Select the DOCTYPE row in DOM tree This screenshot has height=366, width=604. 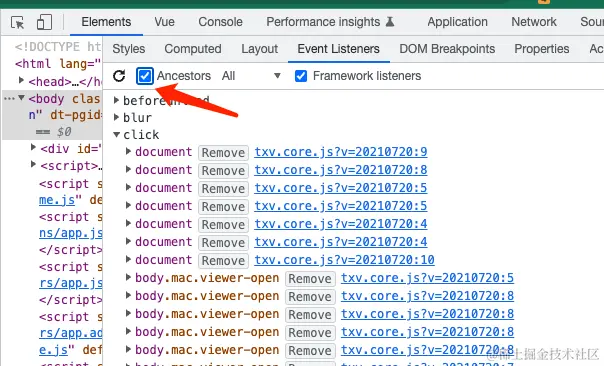tap(58, 47)
